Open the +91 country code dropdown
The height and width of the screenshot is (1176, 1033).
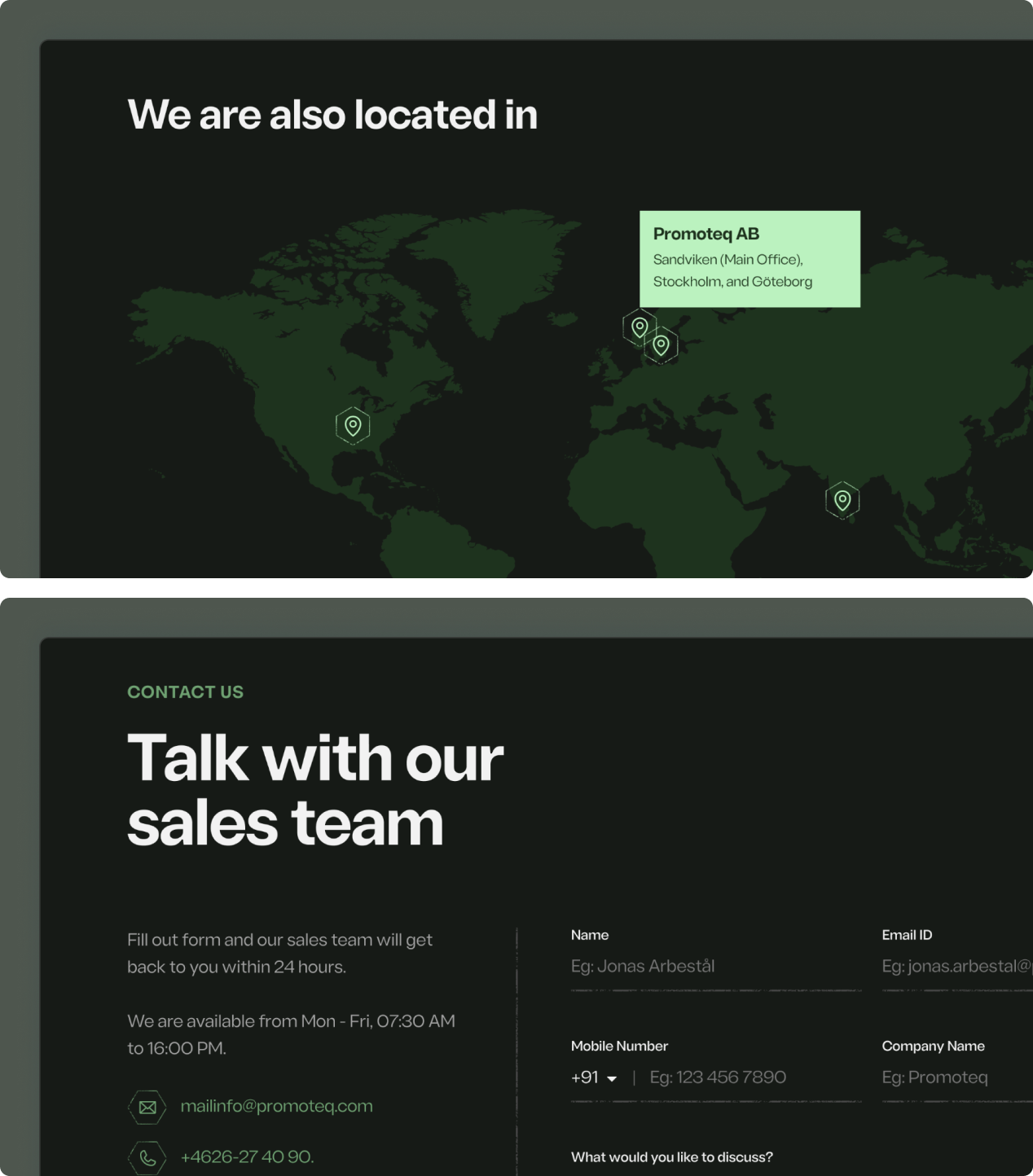pos(594,1077)
